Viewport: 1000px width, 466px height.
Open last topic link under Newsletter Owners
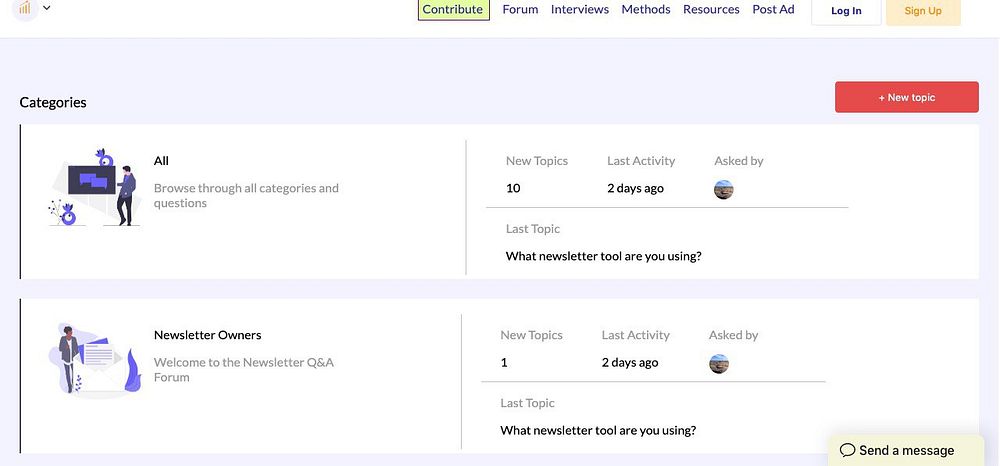coord(598,431)
